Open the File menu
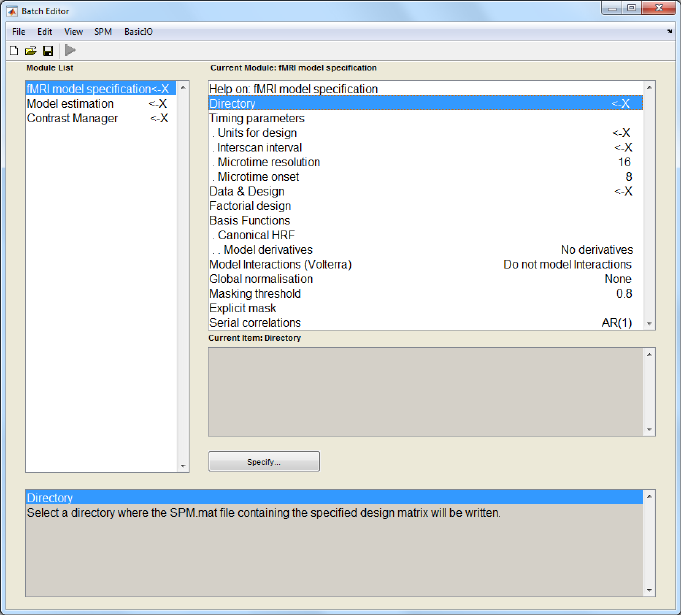Screen dimensions: 681x615 19,32
